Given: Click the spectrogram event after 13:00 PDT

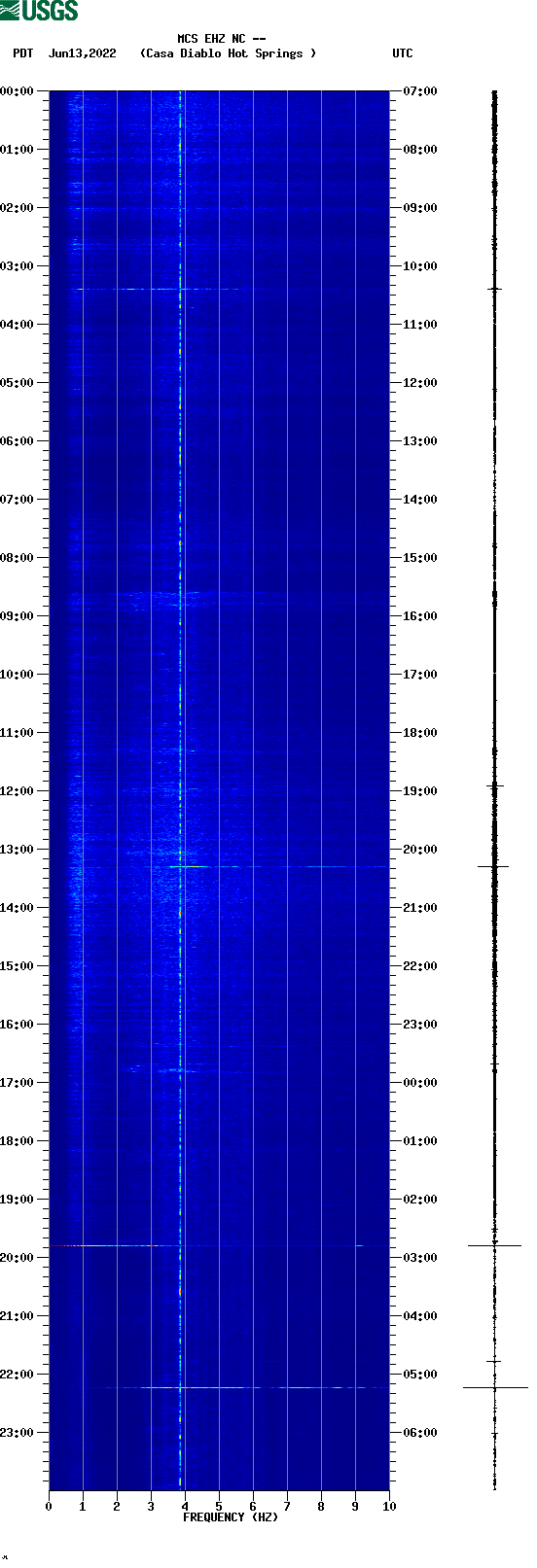Looking at the screenshot, I should click(x=277, y=866).
